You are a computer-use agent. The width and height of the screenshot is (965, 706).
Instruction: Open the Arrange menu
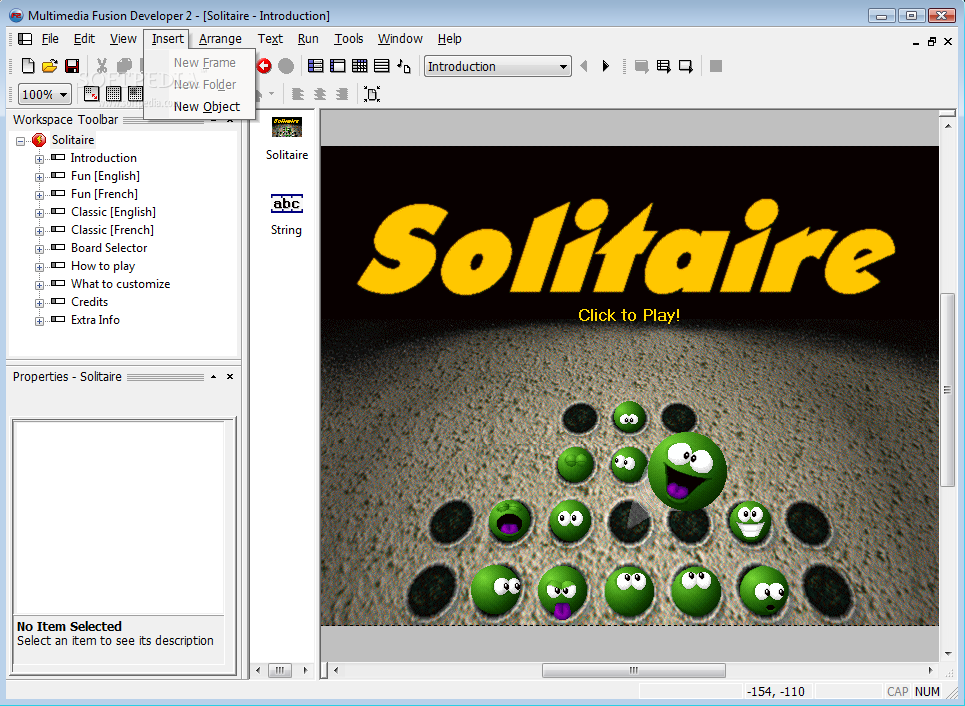pyautogui.click(x=220, y=39)
